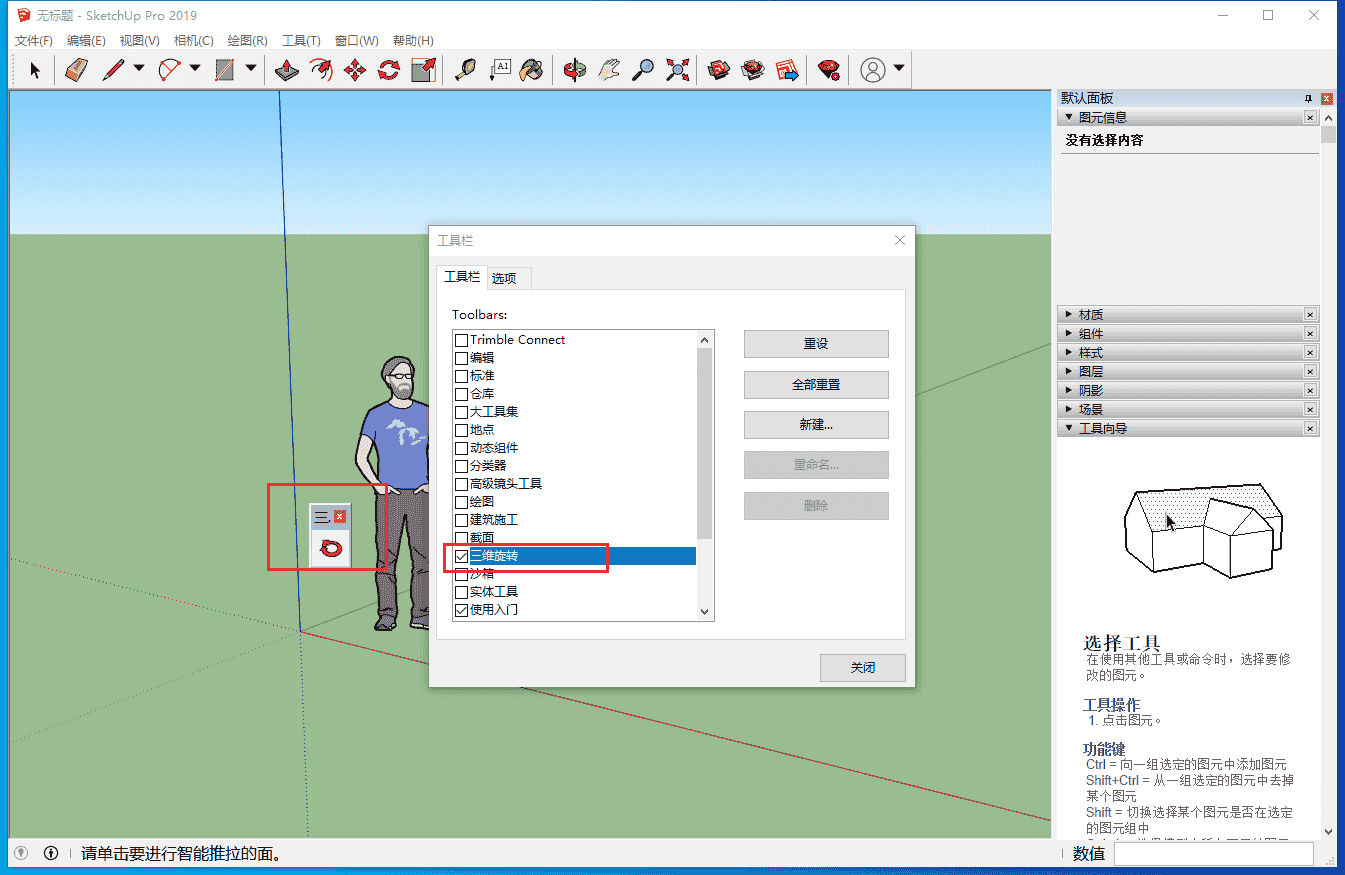Open the 3D Warehouse
Image resolution: width=1345 pixels, height=875 pixels.
point(719,70)
